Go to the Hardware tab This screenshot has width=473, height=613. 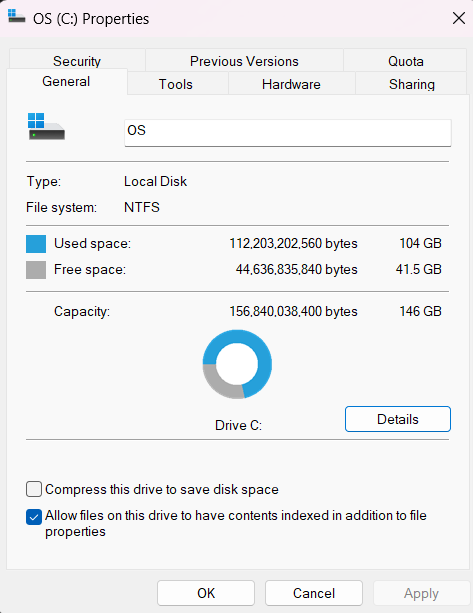[x=291, y=84]
